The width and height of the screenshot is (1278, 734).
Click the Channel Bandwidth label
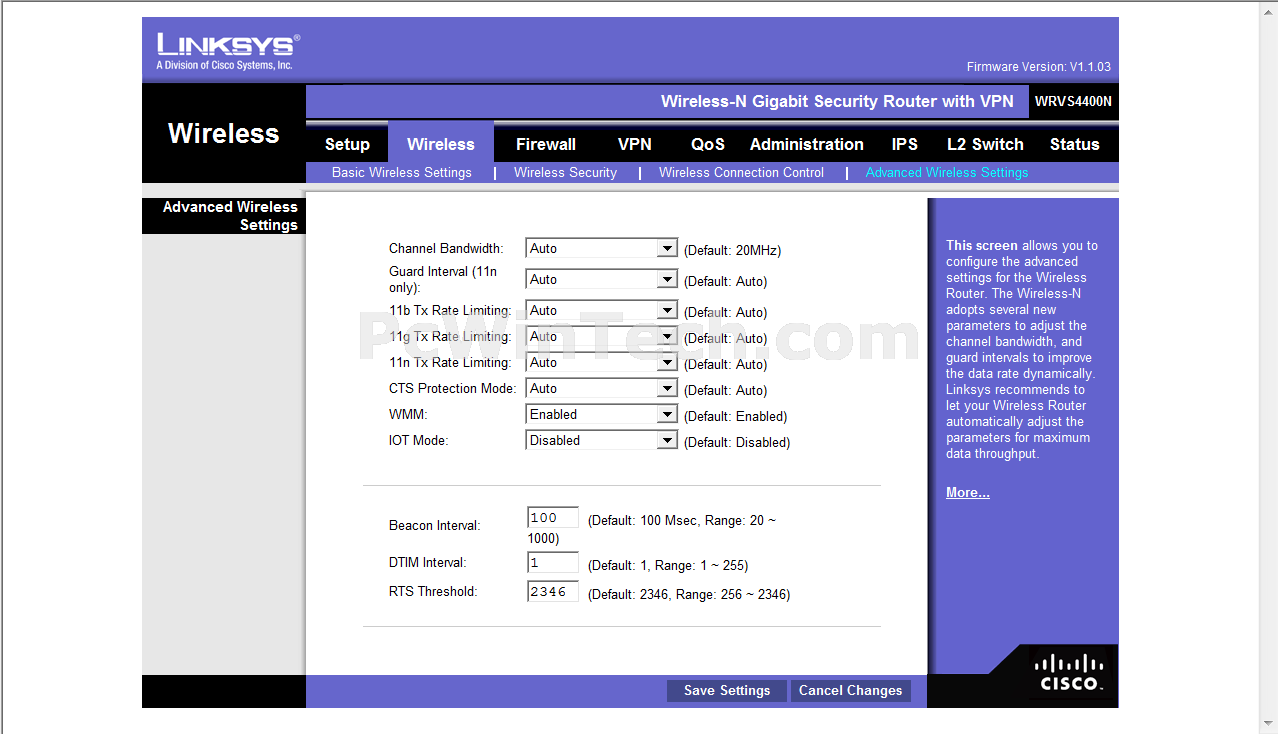(x=446, y=249)
